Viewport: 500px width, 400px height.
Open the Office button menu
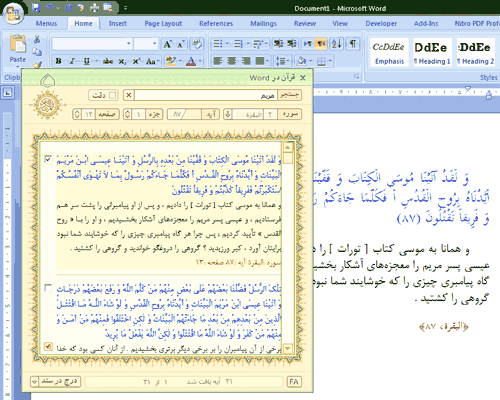tap(13, 13)
